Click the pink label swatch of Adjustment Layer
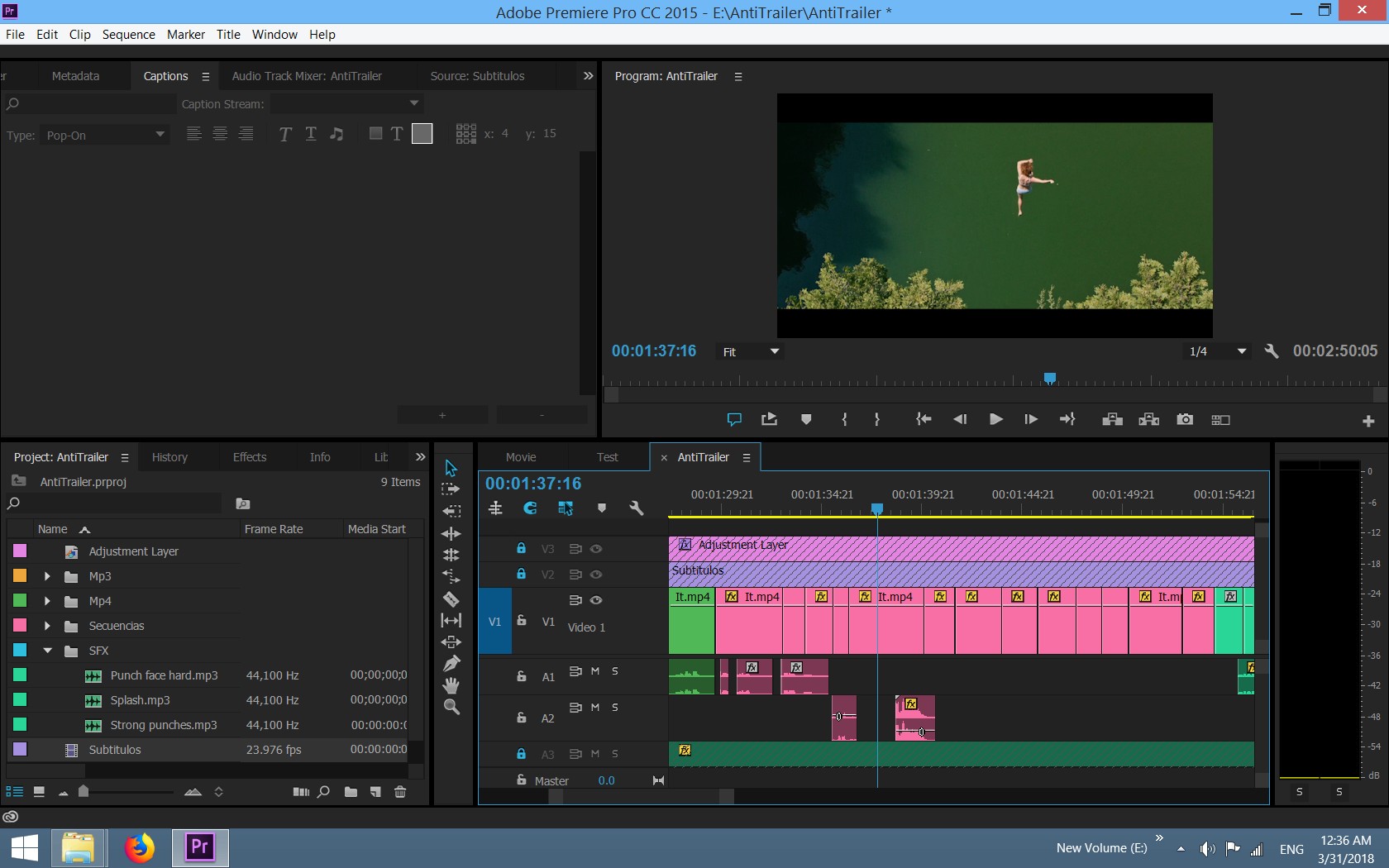This screenshot has width=1389, height=868. [20, 551]
